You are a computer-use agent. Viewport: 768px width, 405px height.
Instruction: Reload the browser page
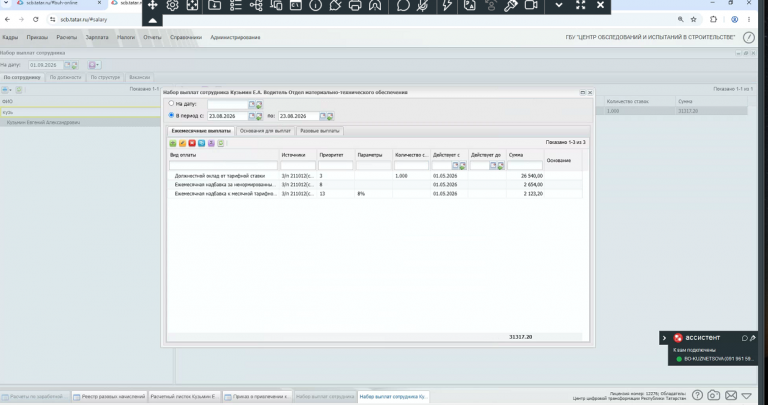click(x=35, y=20)
